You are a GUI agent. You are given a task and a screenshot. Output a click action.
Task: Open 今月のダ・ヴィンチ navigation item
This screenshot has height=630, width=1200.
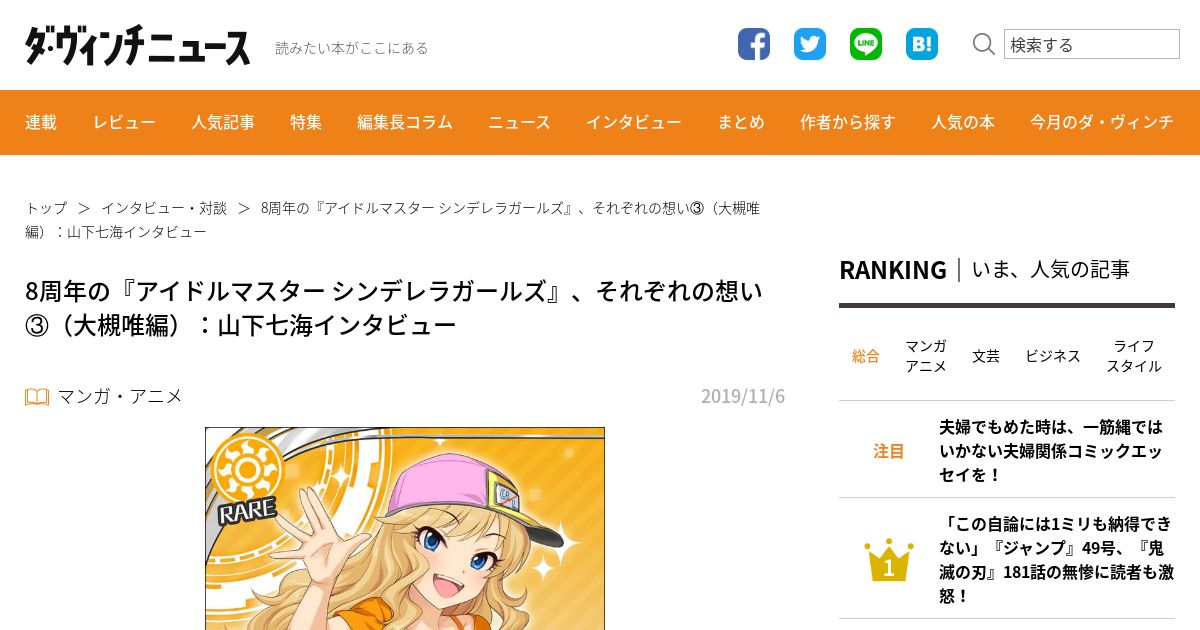[1102, 122]
